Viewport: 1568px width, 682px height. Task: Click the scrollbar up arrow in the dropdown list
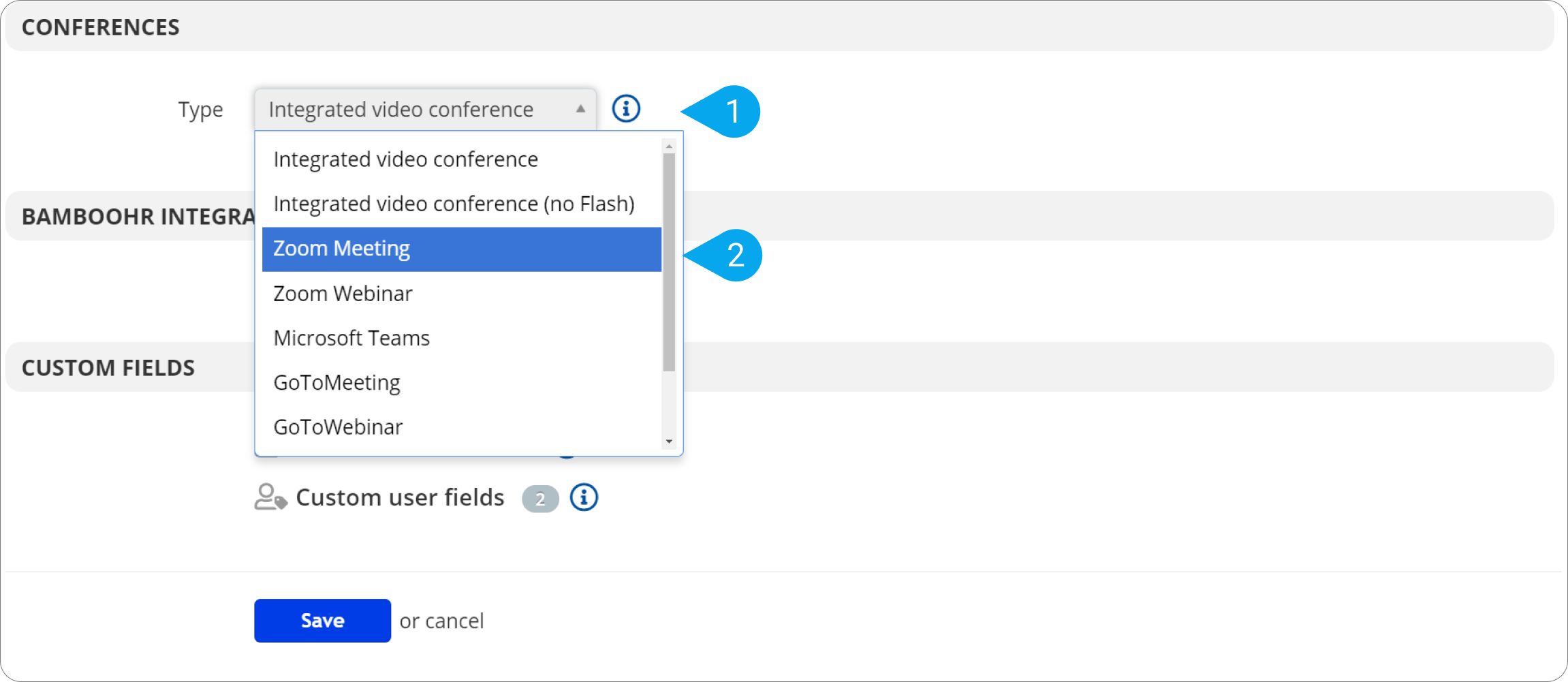click(x=668, y=144)
